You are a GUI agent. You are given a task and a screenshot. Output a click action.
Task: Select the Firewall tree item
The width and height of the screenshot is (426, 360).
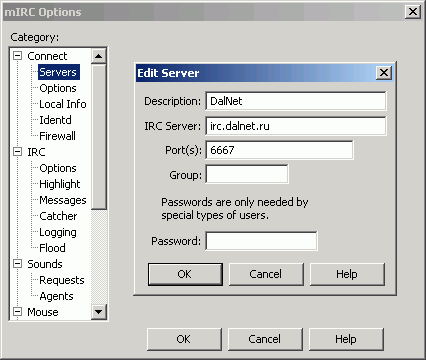click(x=57, y=136)
